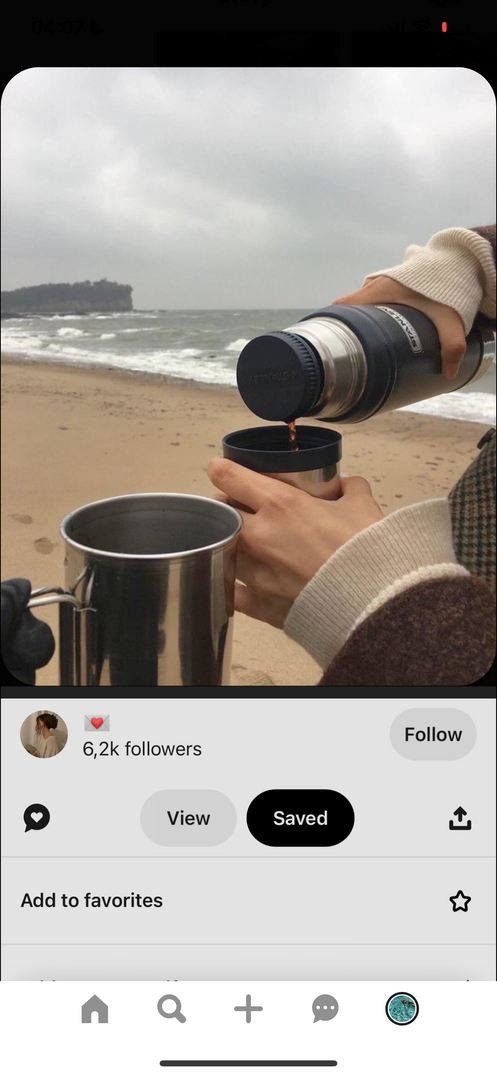
Task: Open the Search magnifier tab
Action: [x=172, y=1009]
